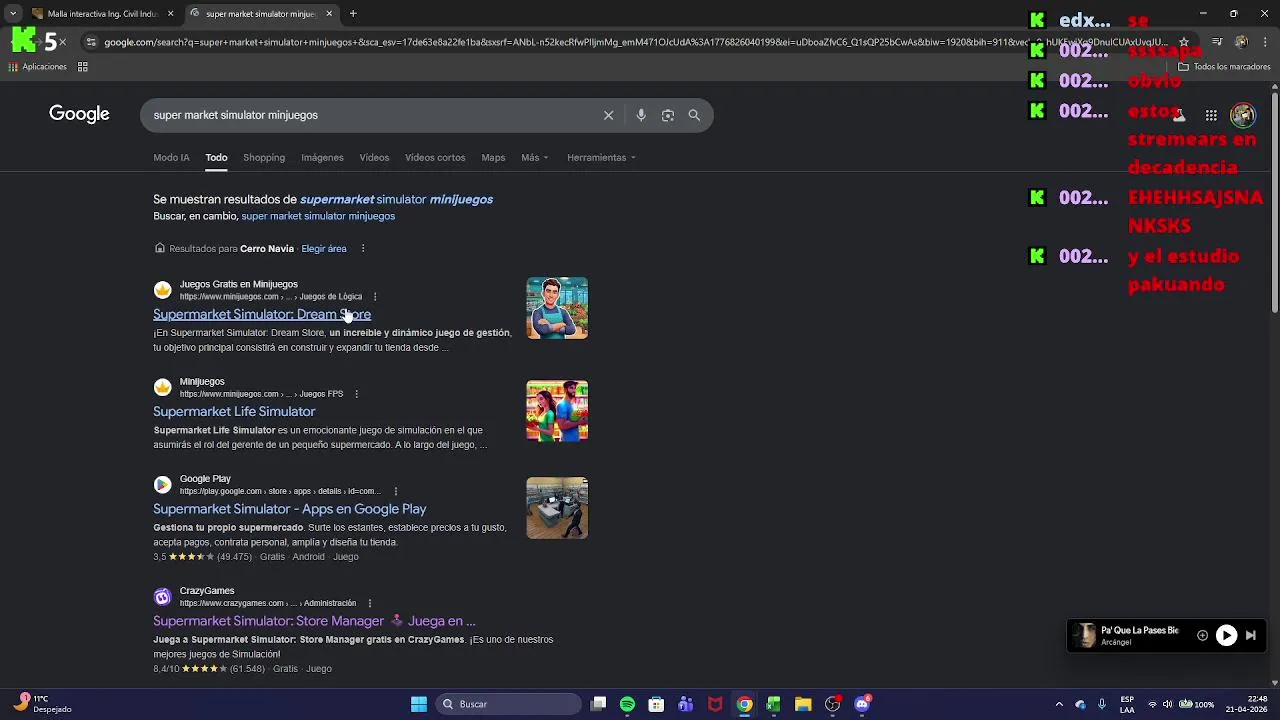Open Chrome media controls icon in toolbar
1280x720 pixels.
point(1217,42)
